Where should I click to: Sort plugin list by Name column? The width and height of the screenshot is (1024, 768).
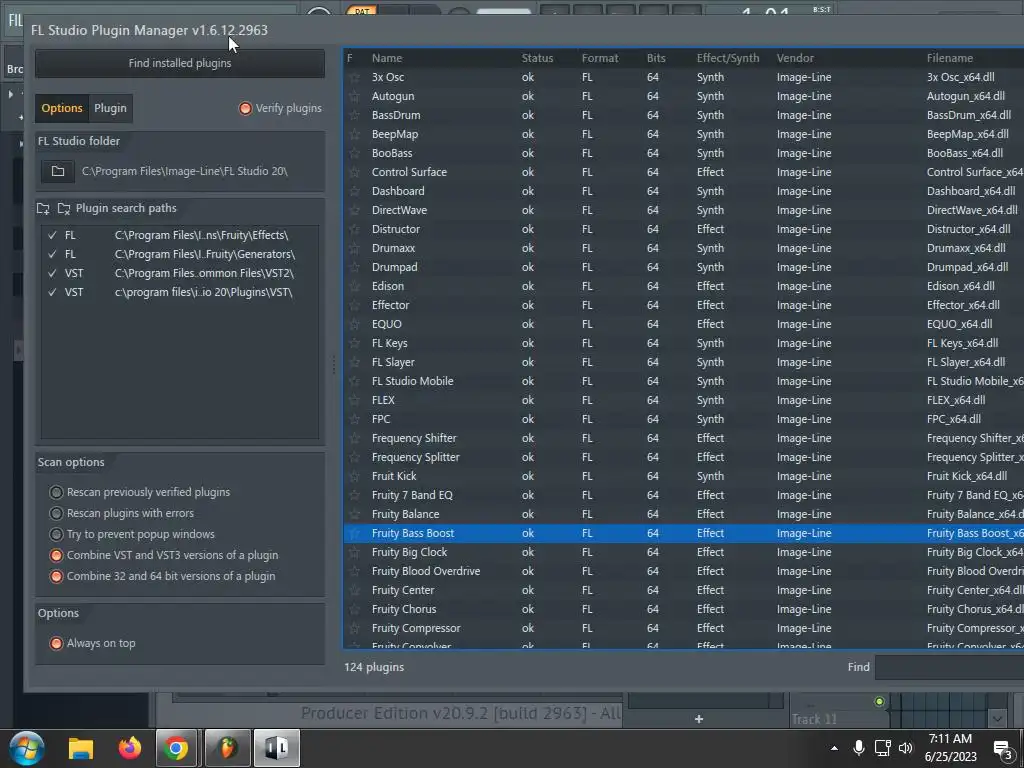pyautogui.click(x=387, y=58)
